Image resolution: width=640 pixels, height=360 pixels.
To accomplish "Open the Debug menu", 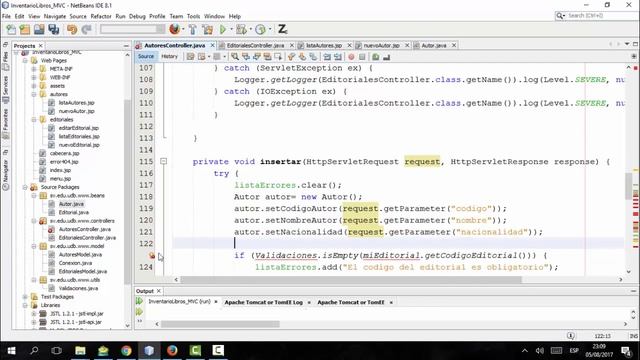I will [137, 16].
